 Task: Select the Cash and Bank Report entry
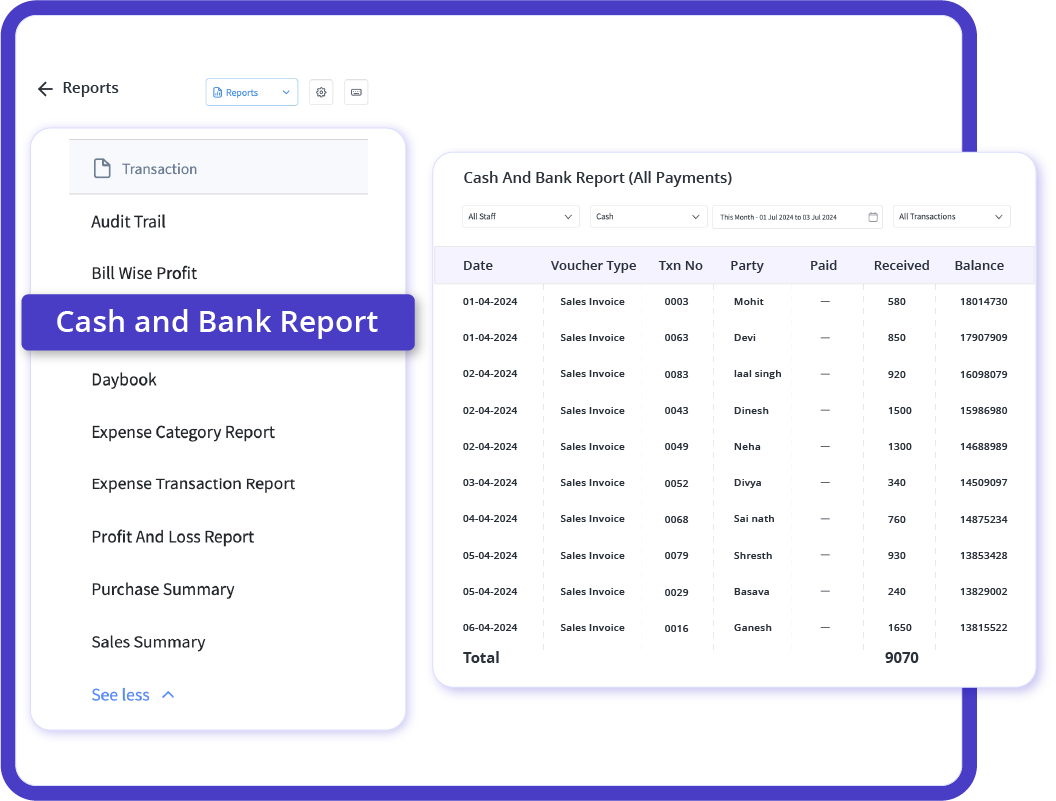218,322
